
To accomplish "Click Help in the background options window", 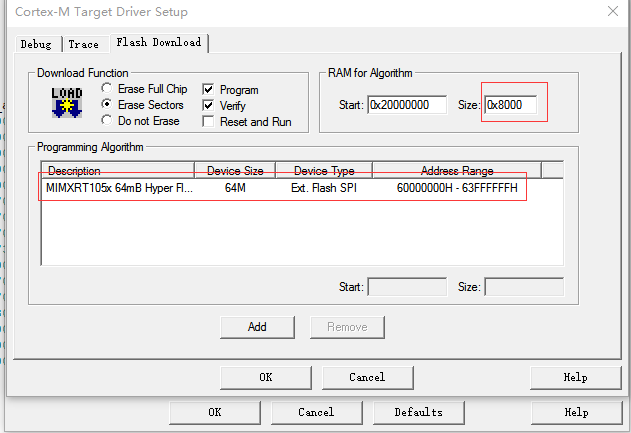I will click(x=577, y=412).
